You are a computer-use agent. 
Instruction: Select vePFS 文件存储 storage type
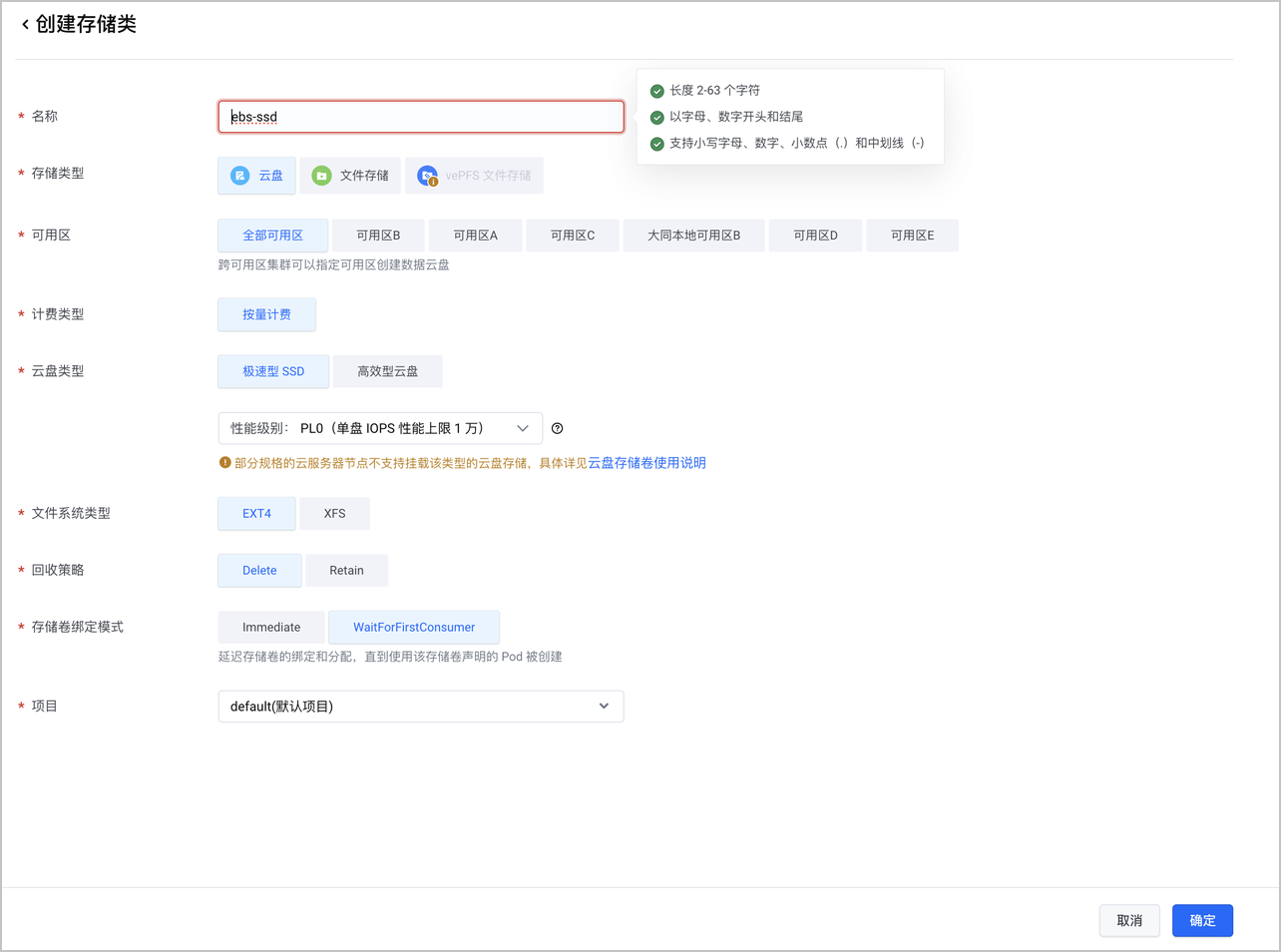pyautogui.click(x=475, y=176)
